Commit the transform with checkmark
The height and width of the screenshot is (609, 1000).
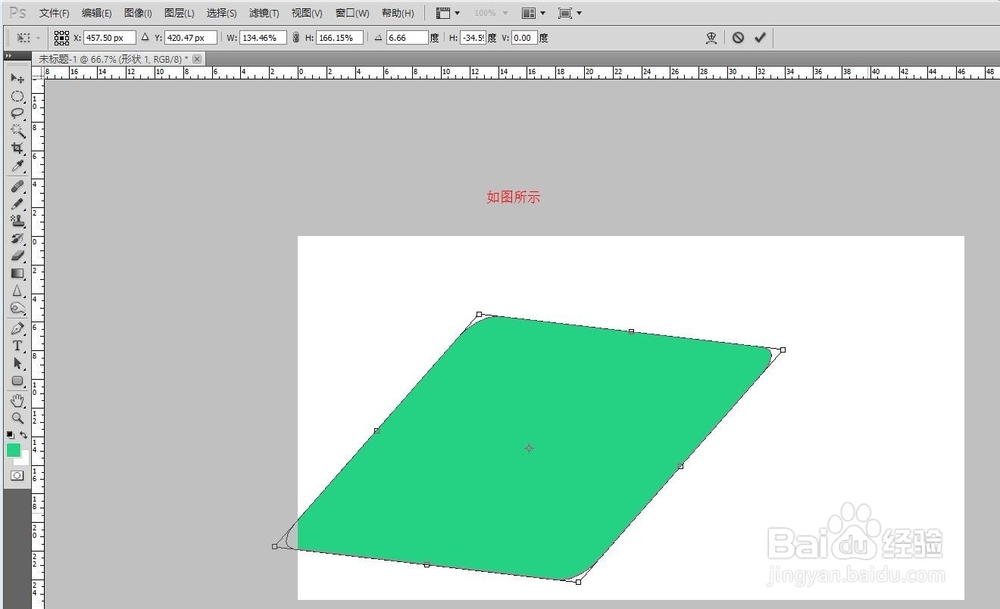click(x=760, y=38)
